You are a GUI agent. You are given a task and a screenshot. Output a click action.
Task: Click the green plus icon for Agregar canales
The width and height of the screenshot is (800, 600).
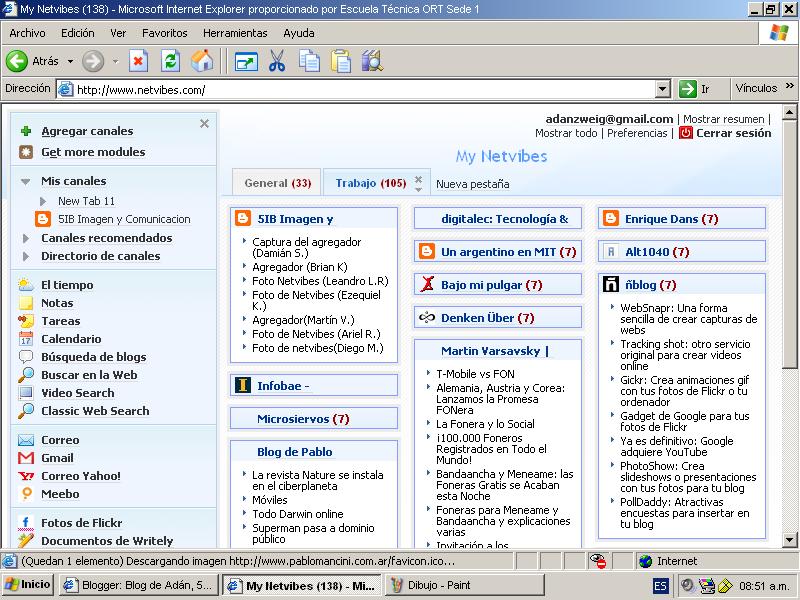coord(26,131)
